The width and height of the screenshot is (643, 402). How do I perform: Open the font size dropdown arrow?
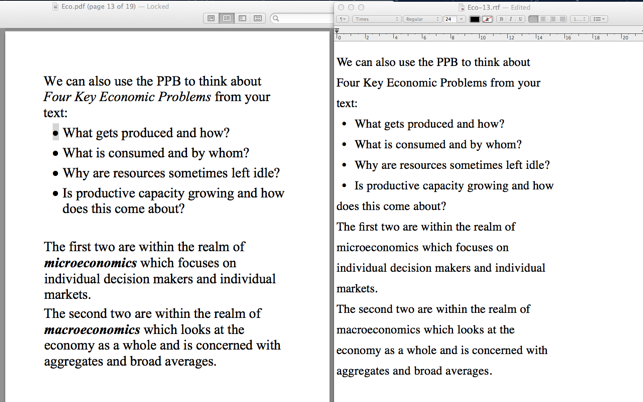point(461,19)
